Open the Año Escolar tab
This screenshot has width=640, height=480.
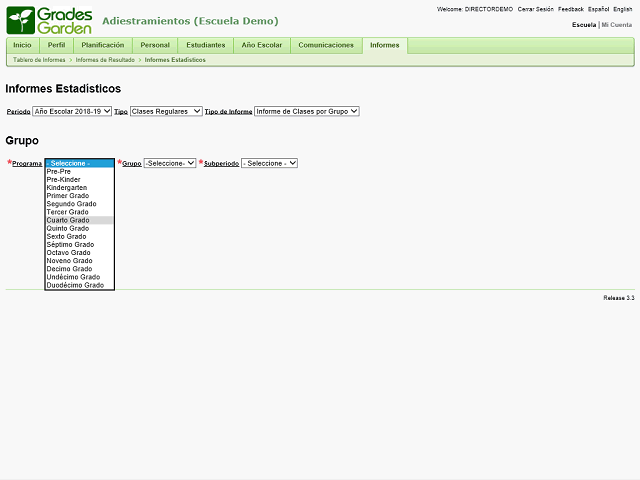pyautogui.click(x=262, y=45)
